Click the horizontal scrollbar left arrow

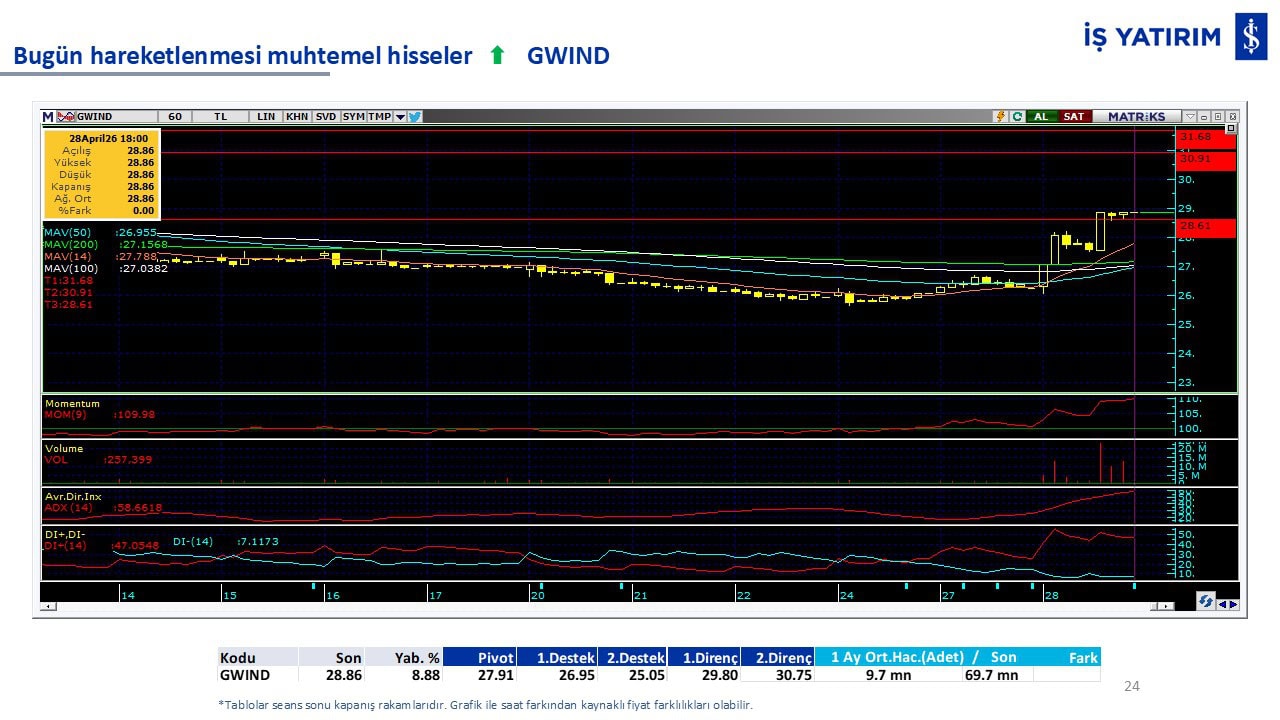[x=47, y=606]
